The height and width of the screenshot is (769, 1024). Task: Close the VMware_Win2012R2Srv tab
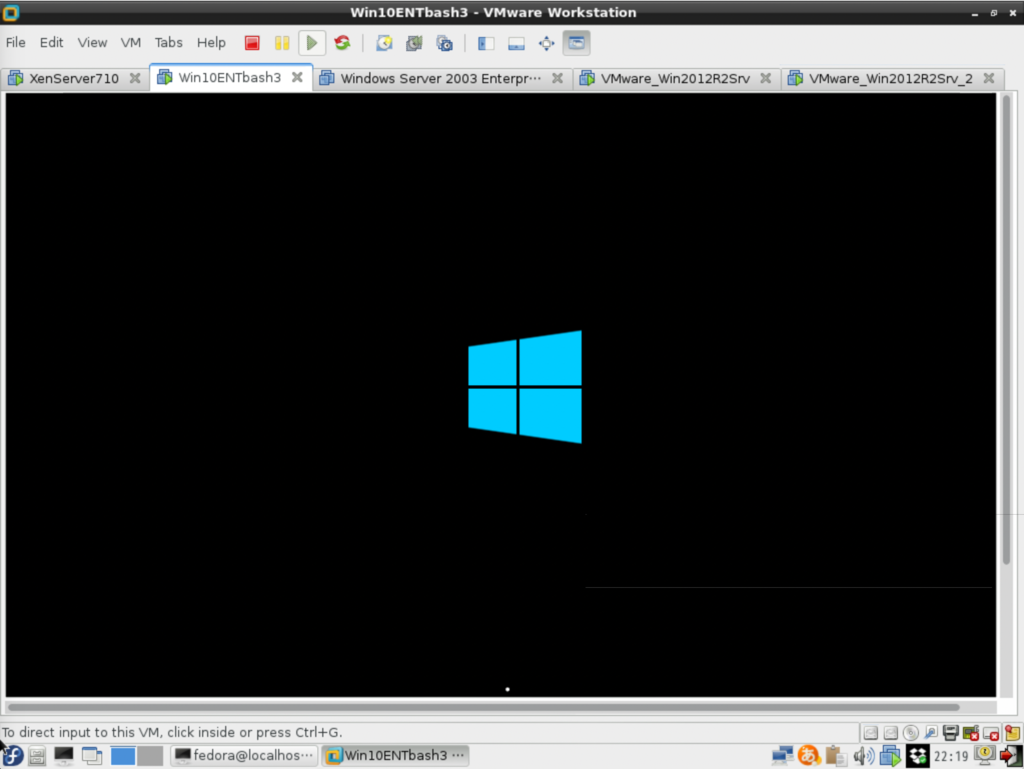tap(765, 78)
